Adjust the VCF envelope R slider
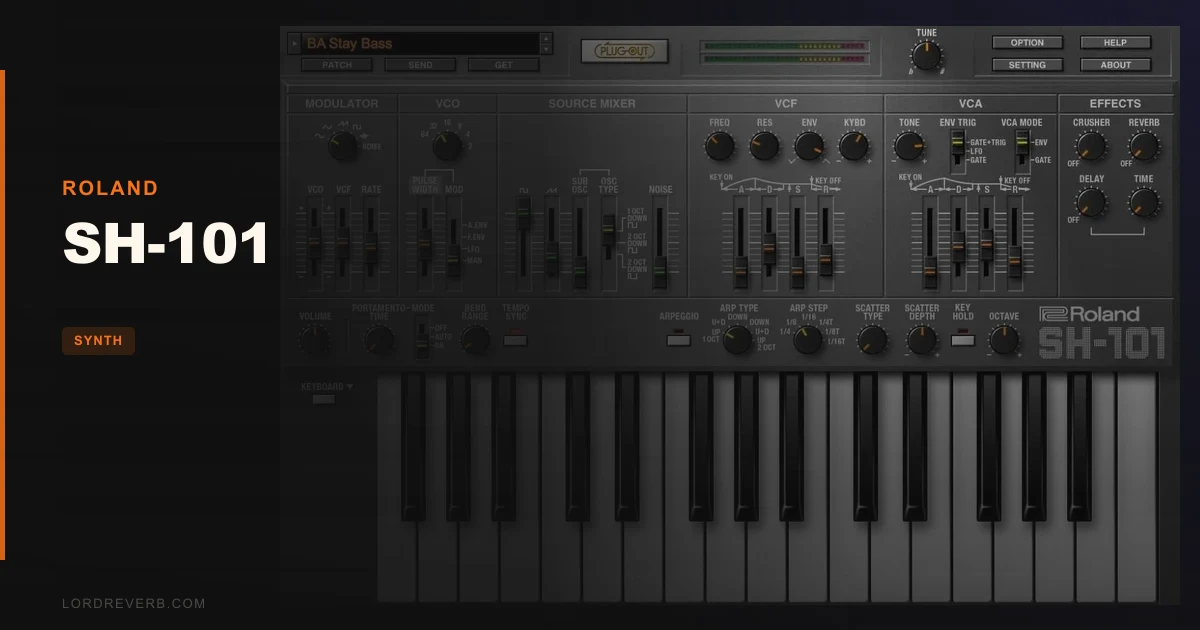This screenshot has height=630, width=1200. (826, 243)
